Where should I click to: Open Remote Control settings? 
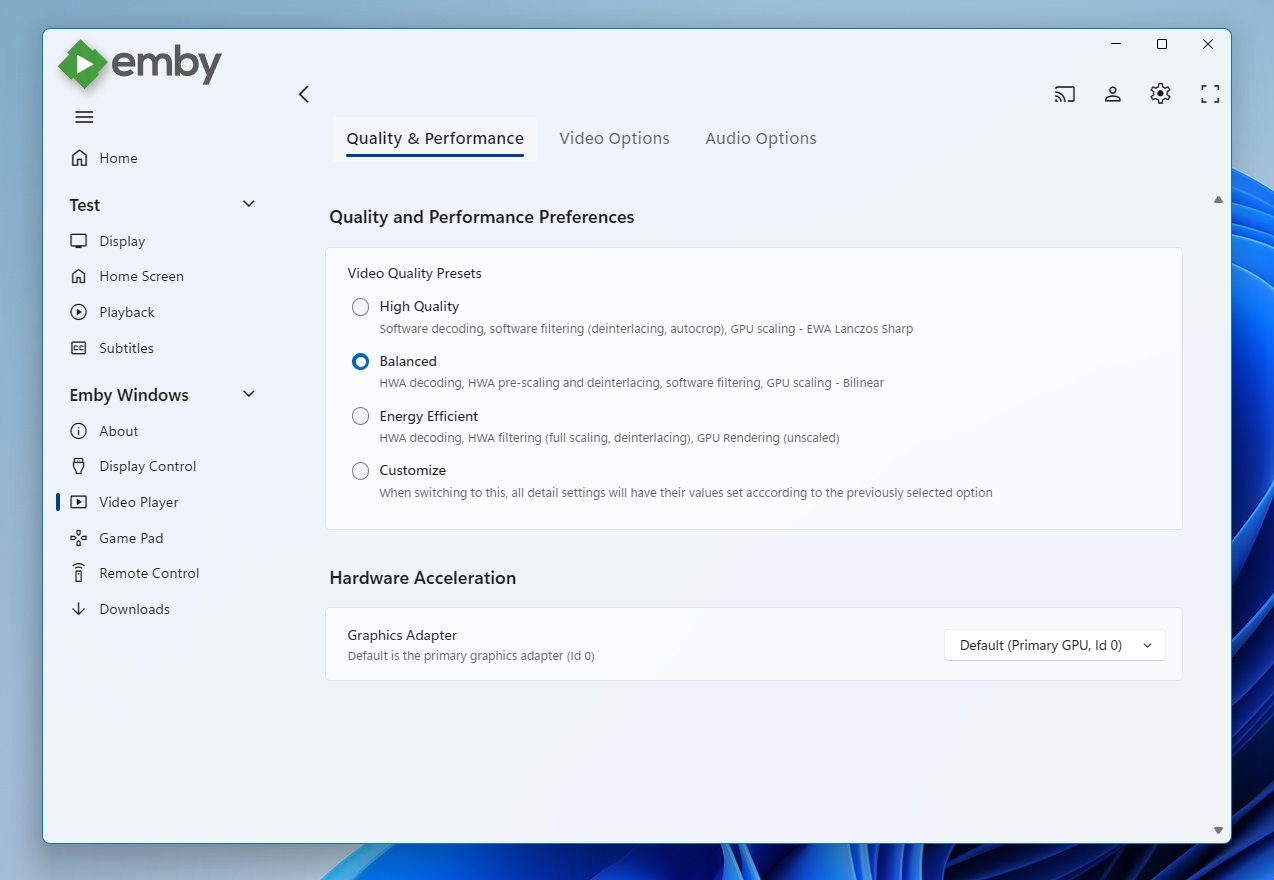(x=149, y=573)
